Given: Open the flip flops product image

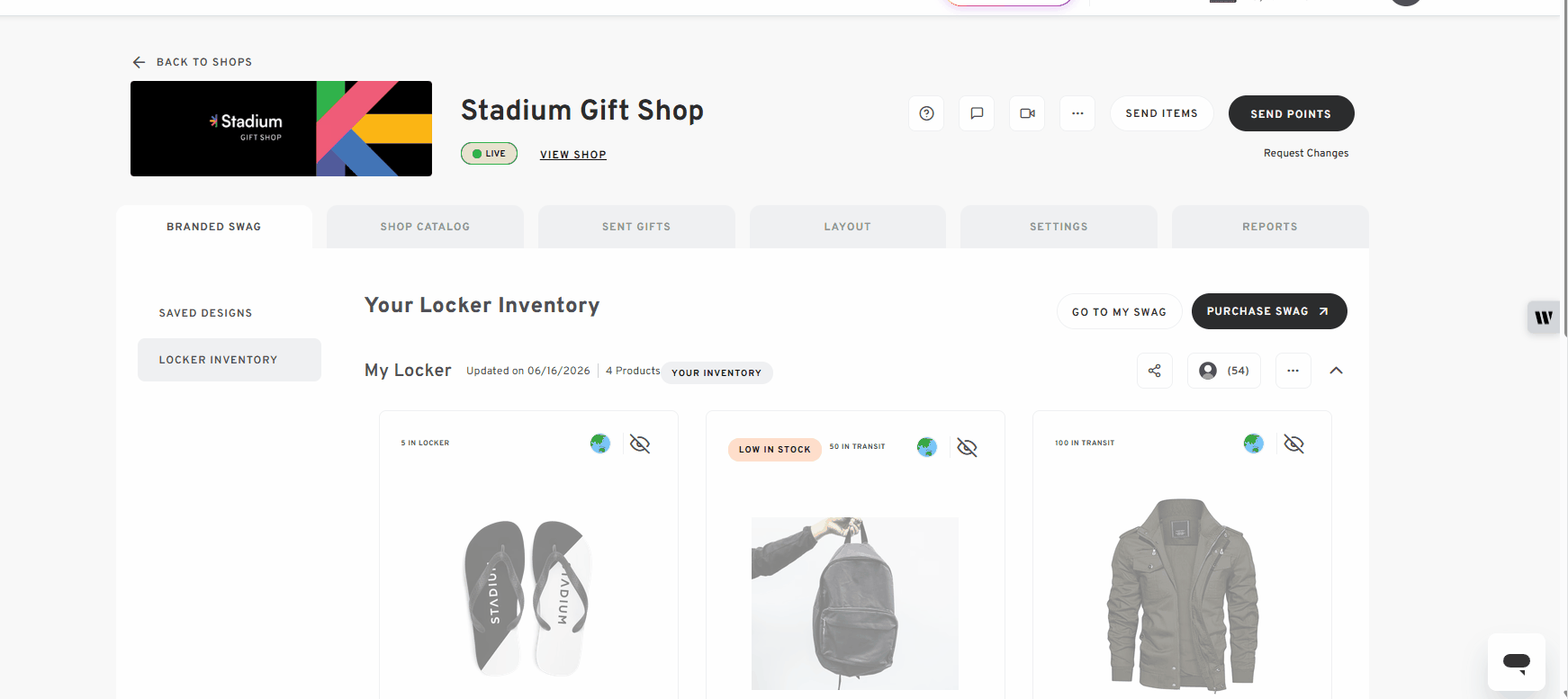Looking at the screenshot, I should pos(528,597).
